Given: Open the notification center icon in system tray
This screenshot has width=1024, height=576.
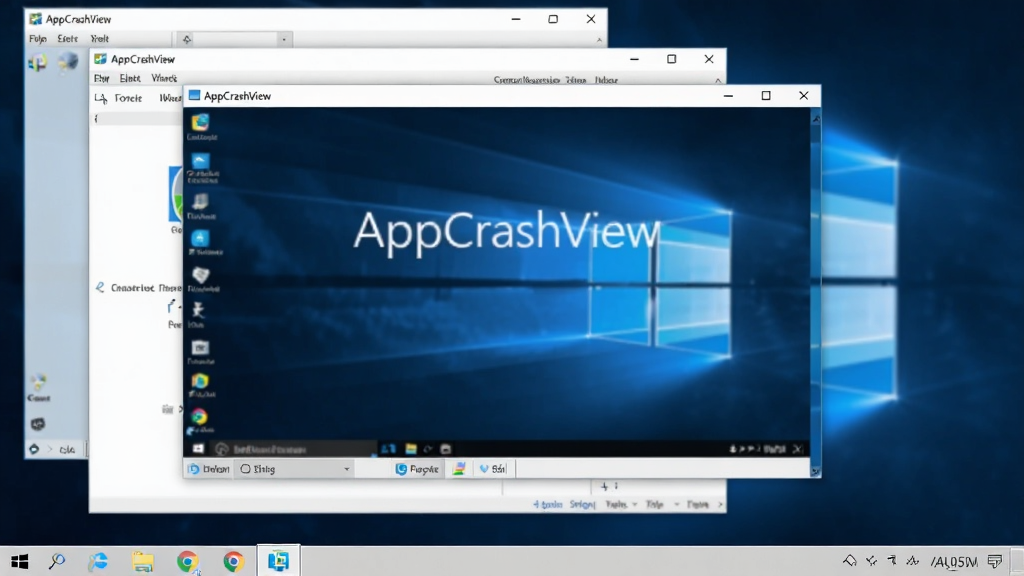Looking at the screenshot, I should pos(995,561).
